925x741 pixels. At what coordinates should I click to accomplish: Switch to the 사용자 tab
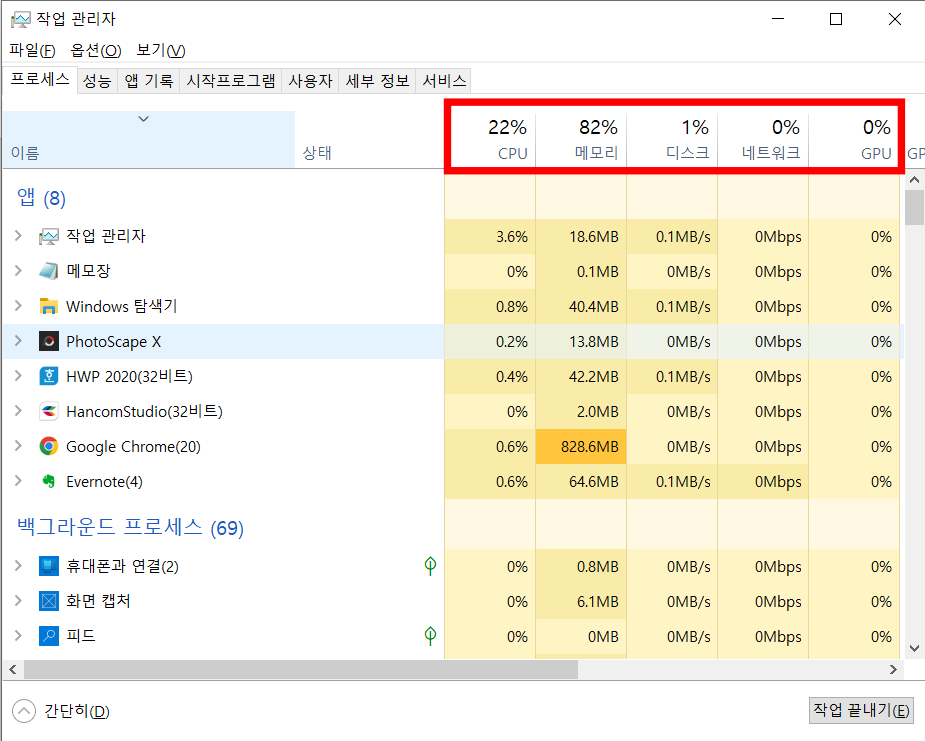coord(310,81)
